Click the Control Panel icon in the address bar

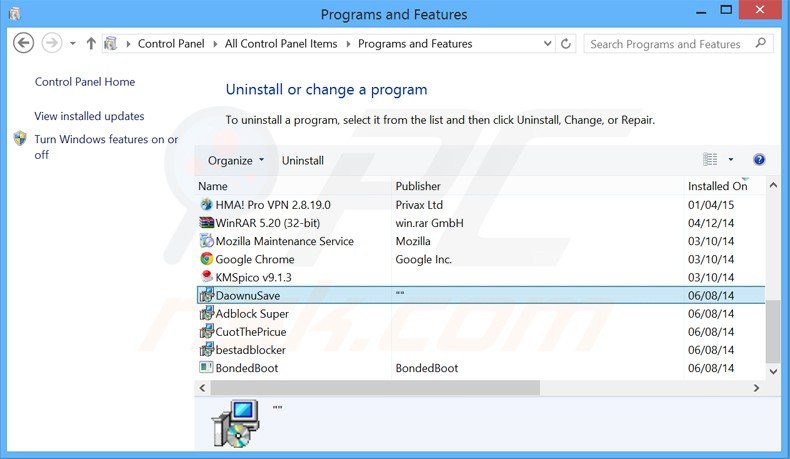(x=111, y=44)
